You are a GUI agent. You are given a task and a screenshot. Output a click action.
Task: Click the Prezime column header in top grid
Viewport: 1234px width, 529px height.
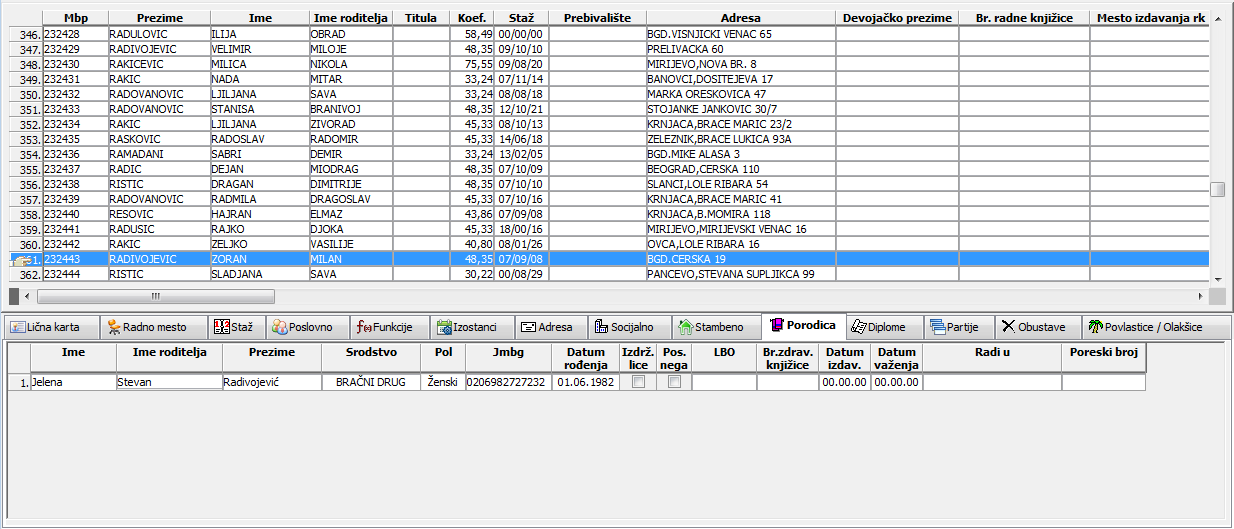[159, 18]
